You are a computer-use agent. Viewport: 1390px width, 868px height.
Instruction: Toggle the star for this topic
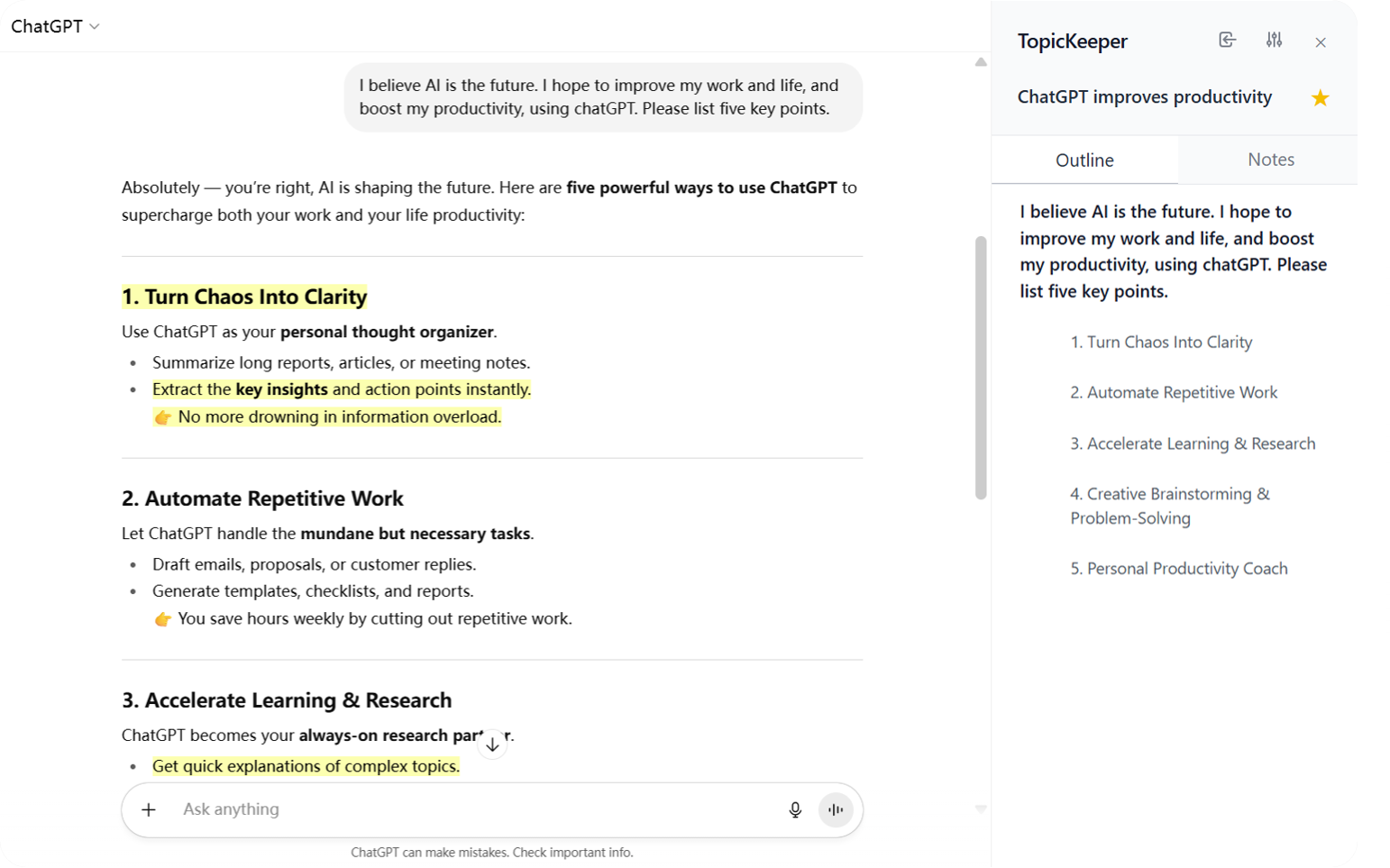pos(1321,97)
